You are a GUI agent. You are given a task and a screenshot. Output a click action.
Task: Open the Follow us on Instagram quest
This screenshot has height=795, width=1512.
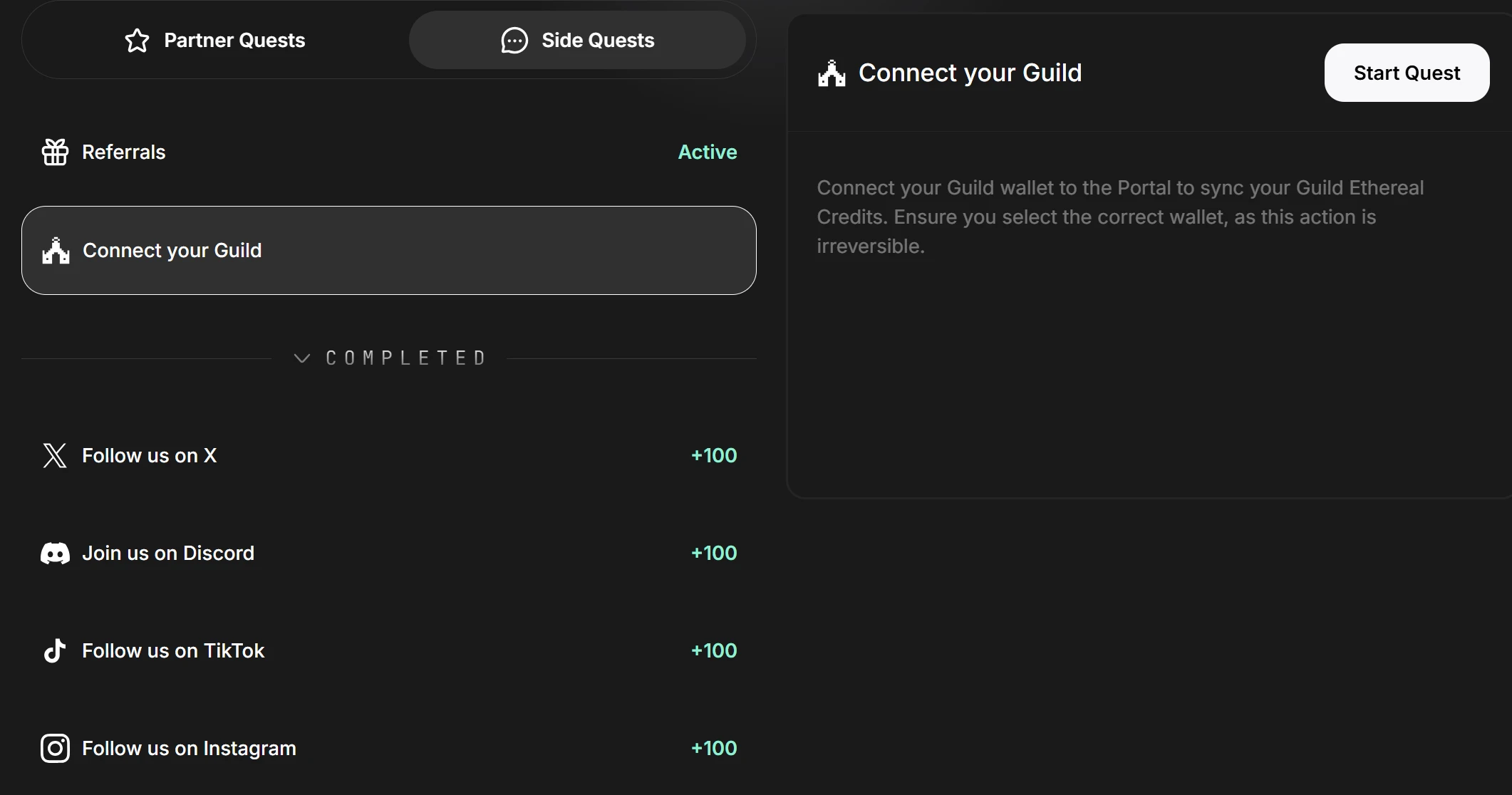189,749
